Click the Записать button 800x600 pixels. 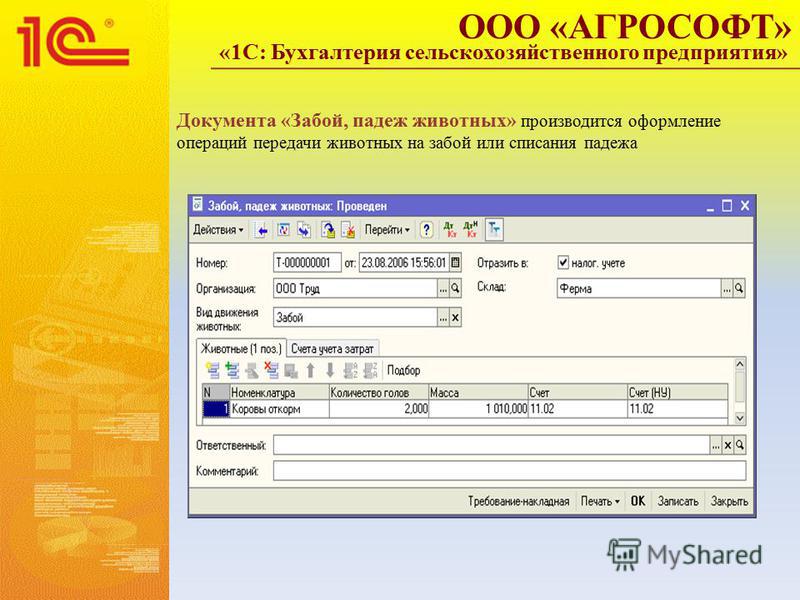coord(678,501)
